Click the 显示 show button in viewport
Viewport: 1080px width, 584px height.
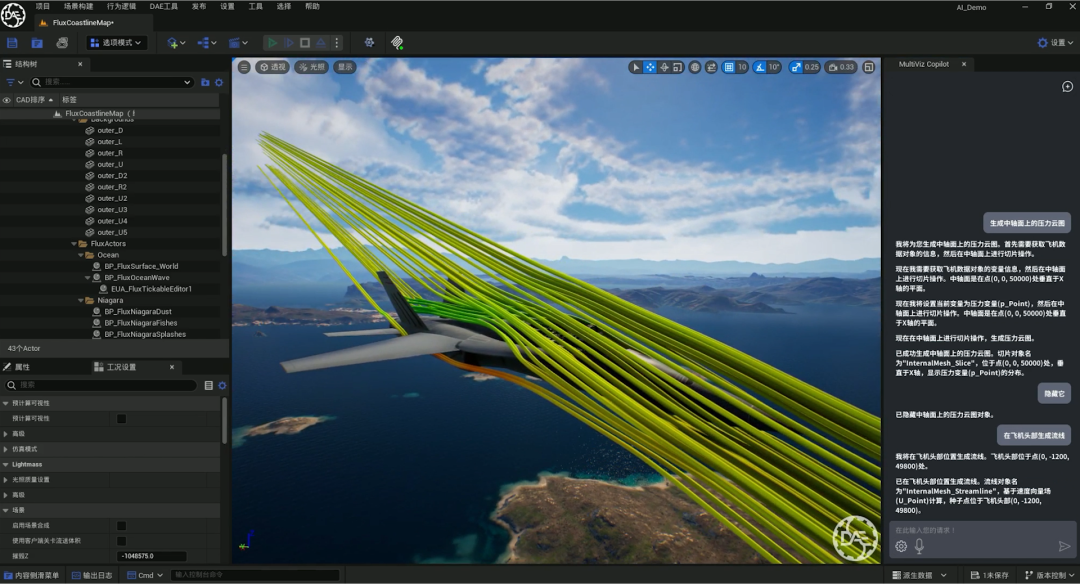pos(345,67)
